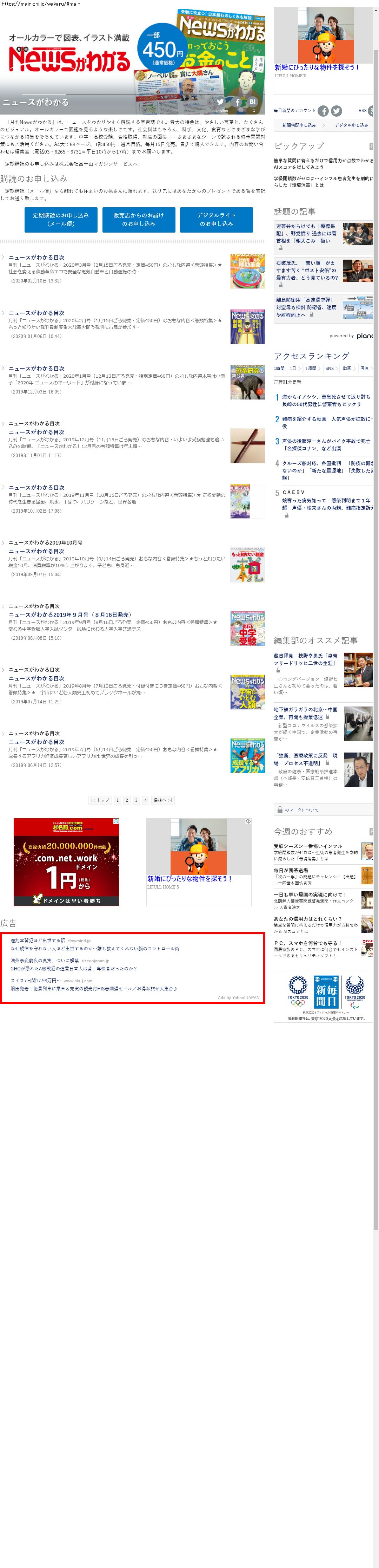Open article 迷答弁だらけでも「棚橋采配」
This screenshot has height=1568, width=379.
point(307,233)
